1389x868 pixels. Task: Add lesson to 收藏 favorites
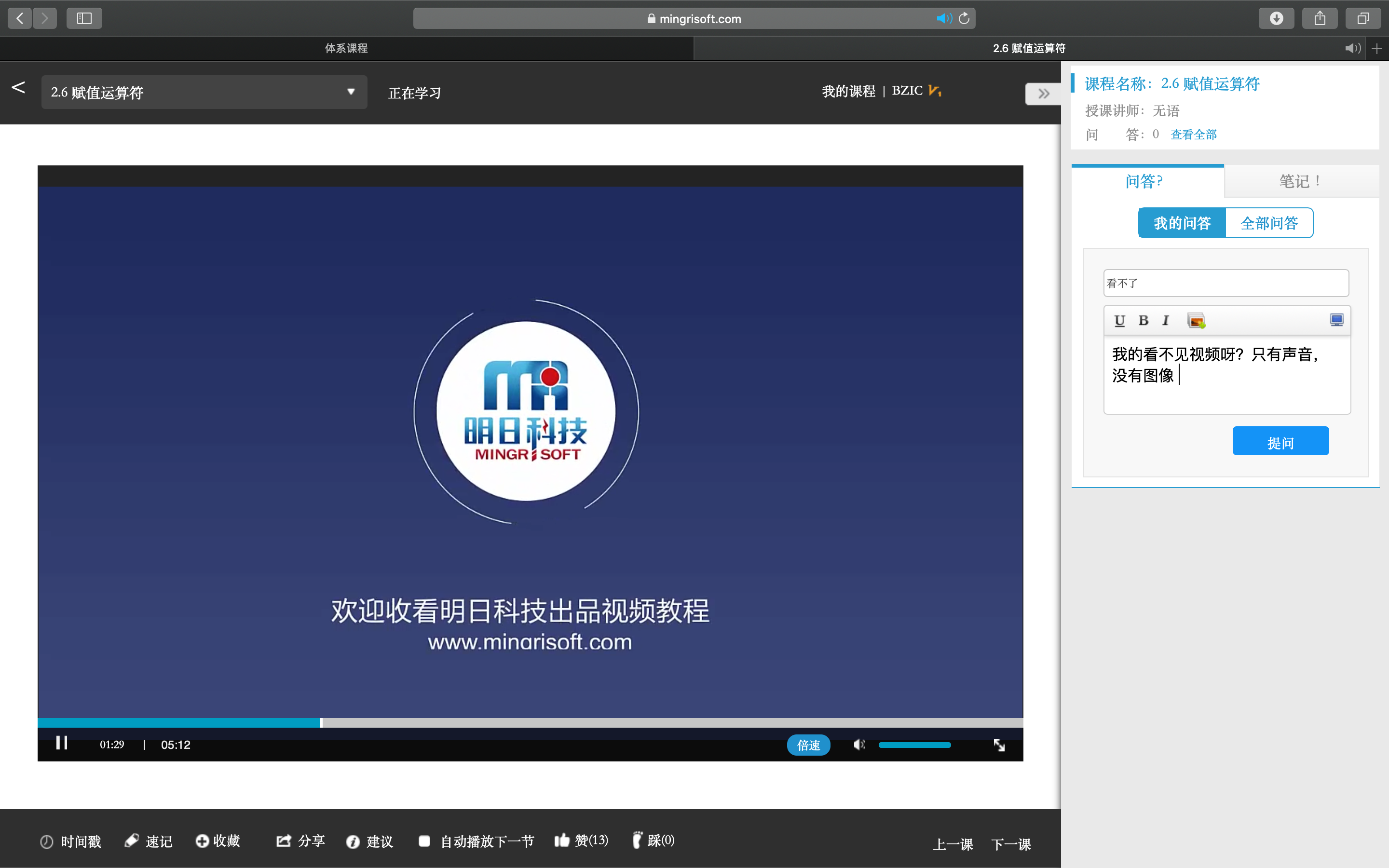coord(218,841)
